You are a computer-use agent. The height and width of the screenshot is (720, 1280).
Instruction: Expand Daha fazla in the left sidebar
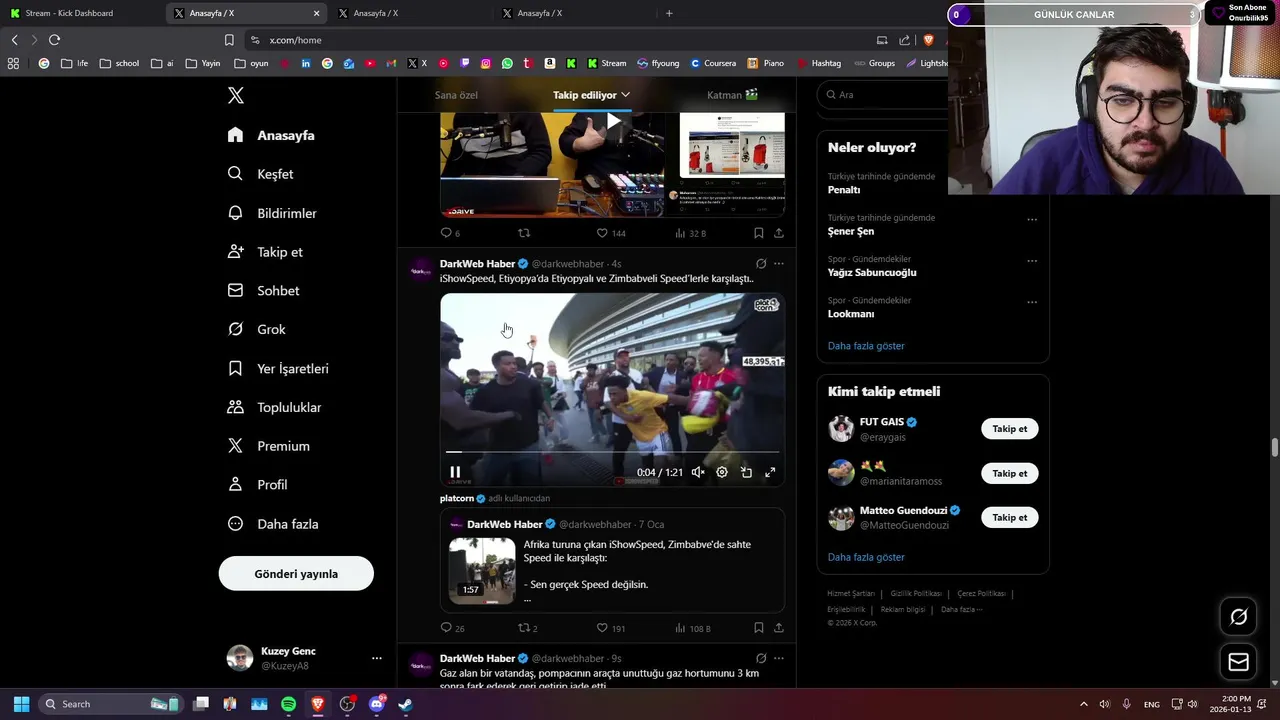272,524
